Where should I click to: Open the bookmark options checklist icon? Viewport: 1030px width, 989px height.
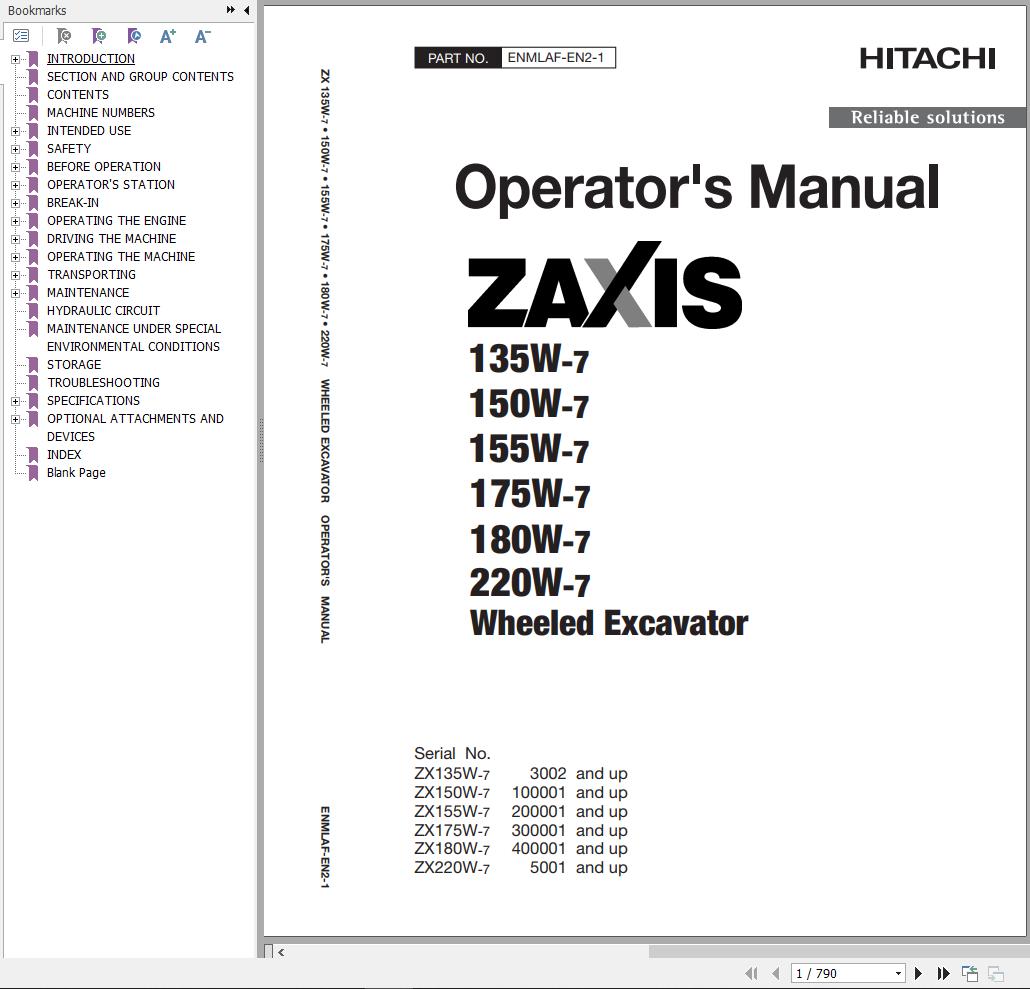tap(21, 35)
